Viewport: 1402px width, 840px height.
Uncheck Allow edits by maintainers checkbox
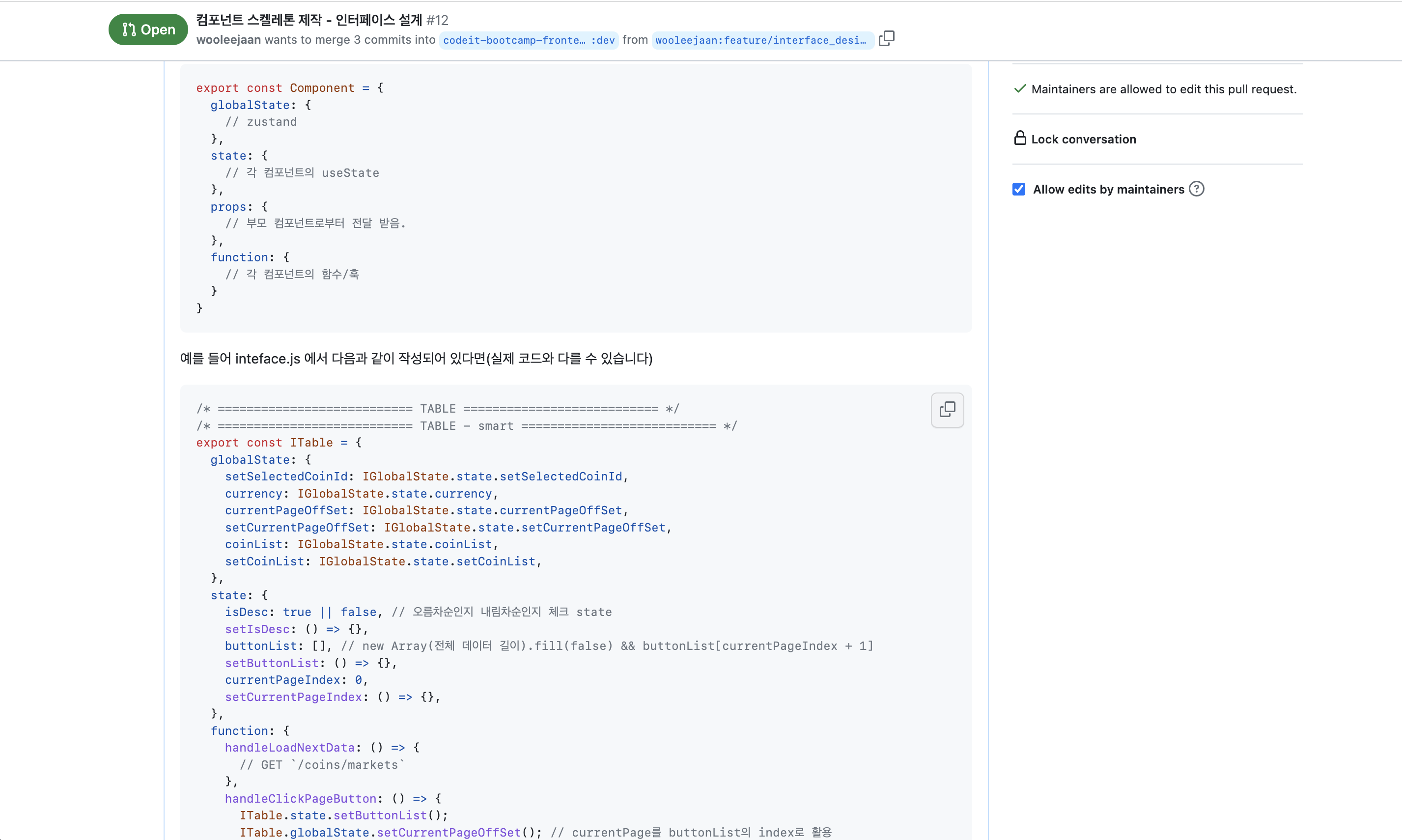click(1019, 189)
